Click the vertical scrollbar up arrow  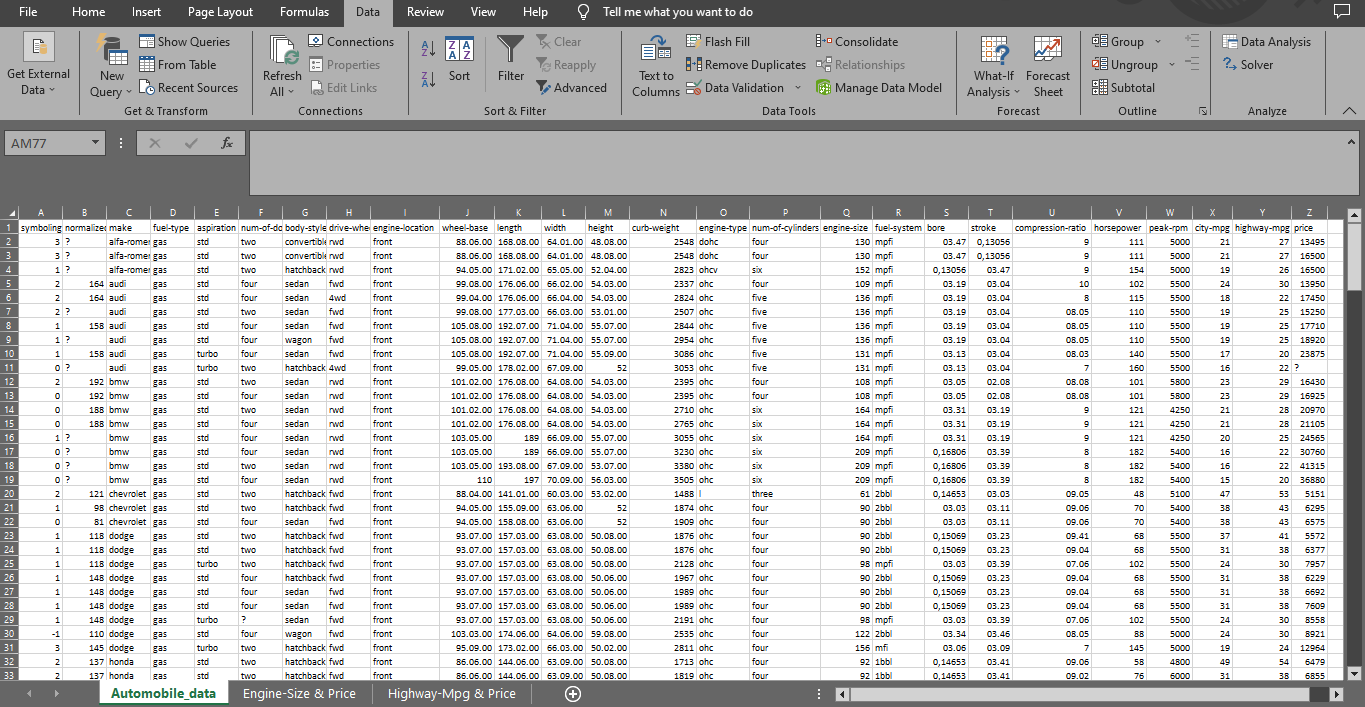point(1355,214)
